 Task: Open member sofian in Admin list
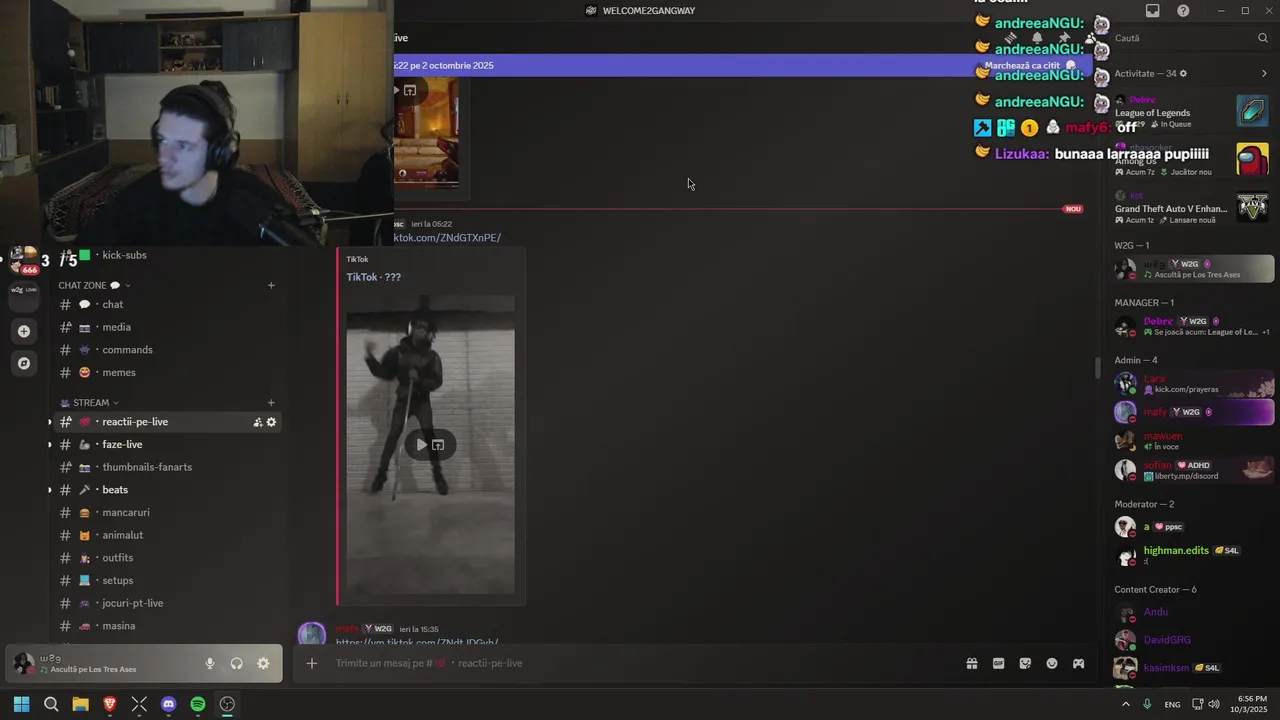tap(1192, 469)
